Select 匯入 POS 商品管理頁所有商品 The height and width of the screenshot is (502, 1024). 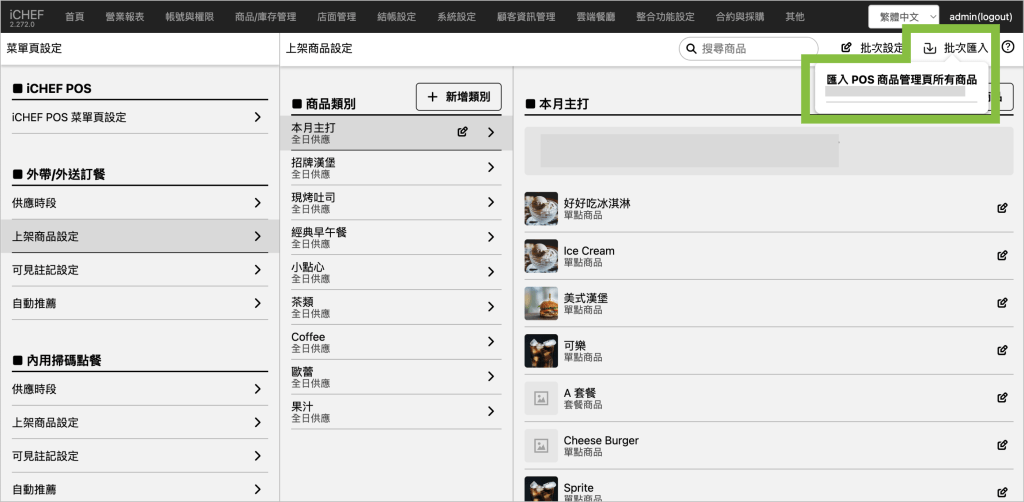coord(901,80)
